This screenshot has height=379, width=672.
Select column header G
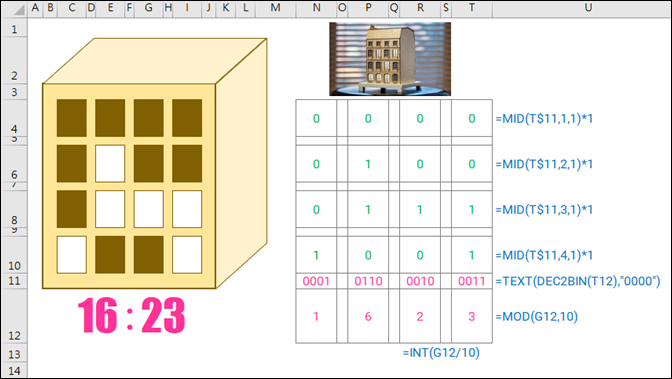tap(149, 8)
